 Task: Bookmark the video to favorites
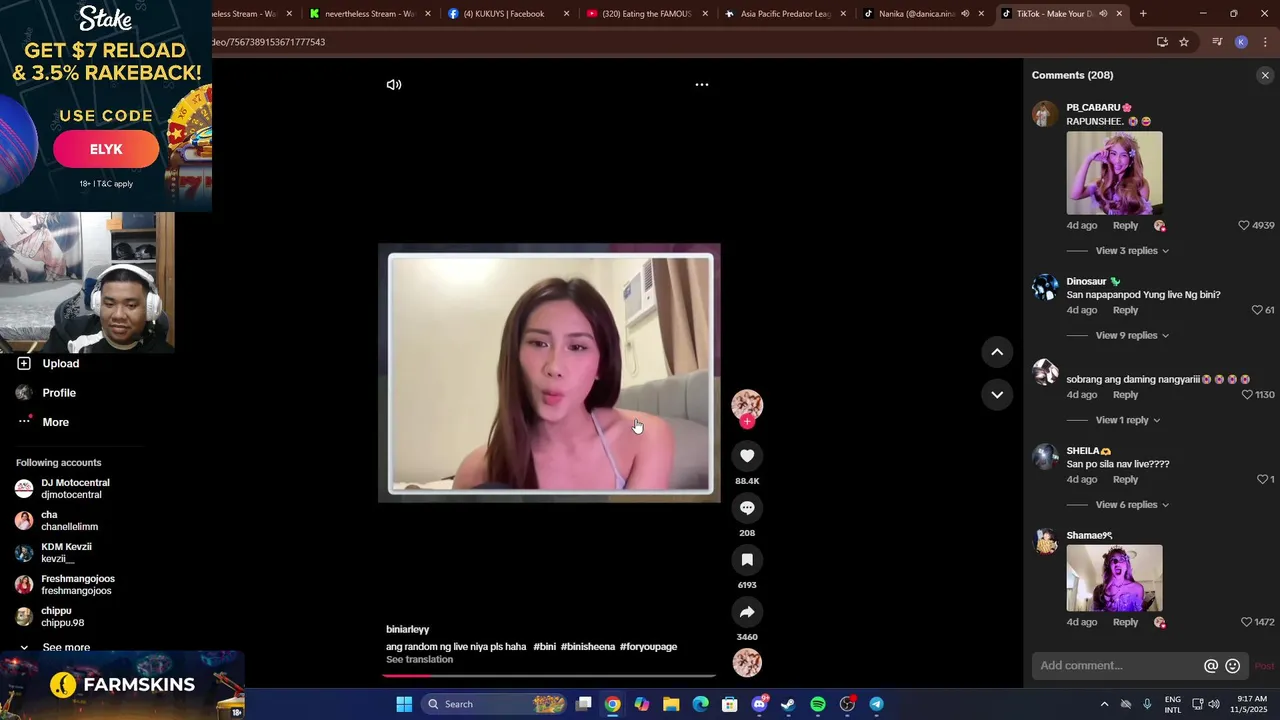point(747,560)
